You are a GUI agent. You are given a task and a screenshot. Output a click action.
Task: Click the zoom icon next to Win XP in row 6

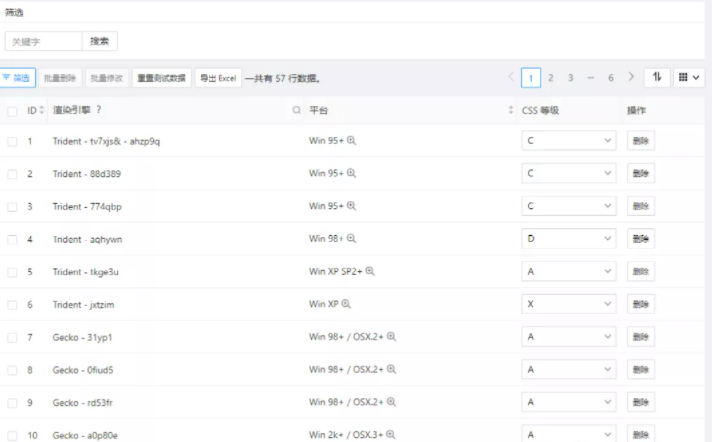(346, 304)
